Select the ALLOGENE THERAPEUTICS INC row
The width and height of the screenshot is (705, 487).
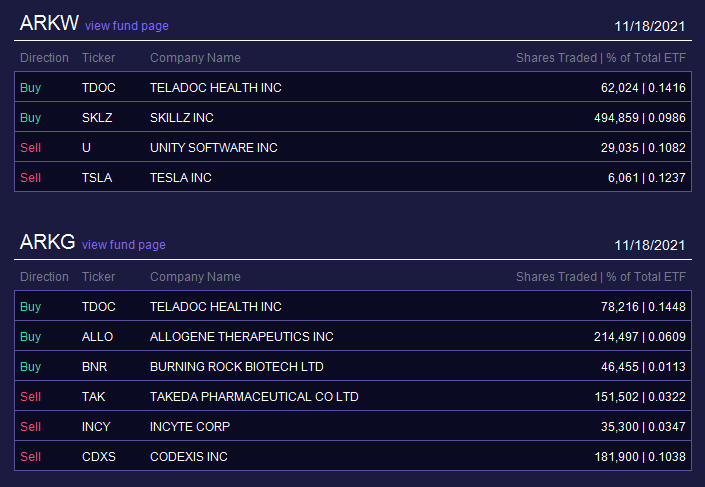tap(353, 336)
